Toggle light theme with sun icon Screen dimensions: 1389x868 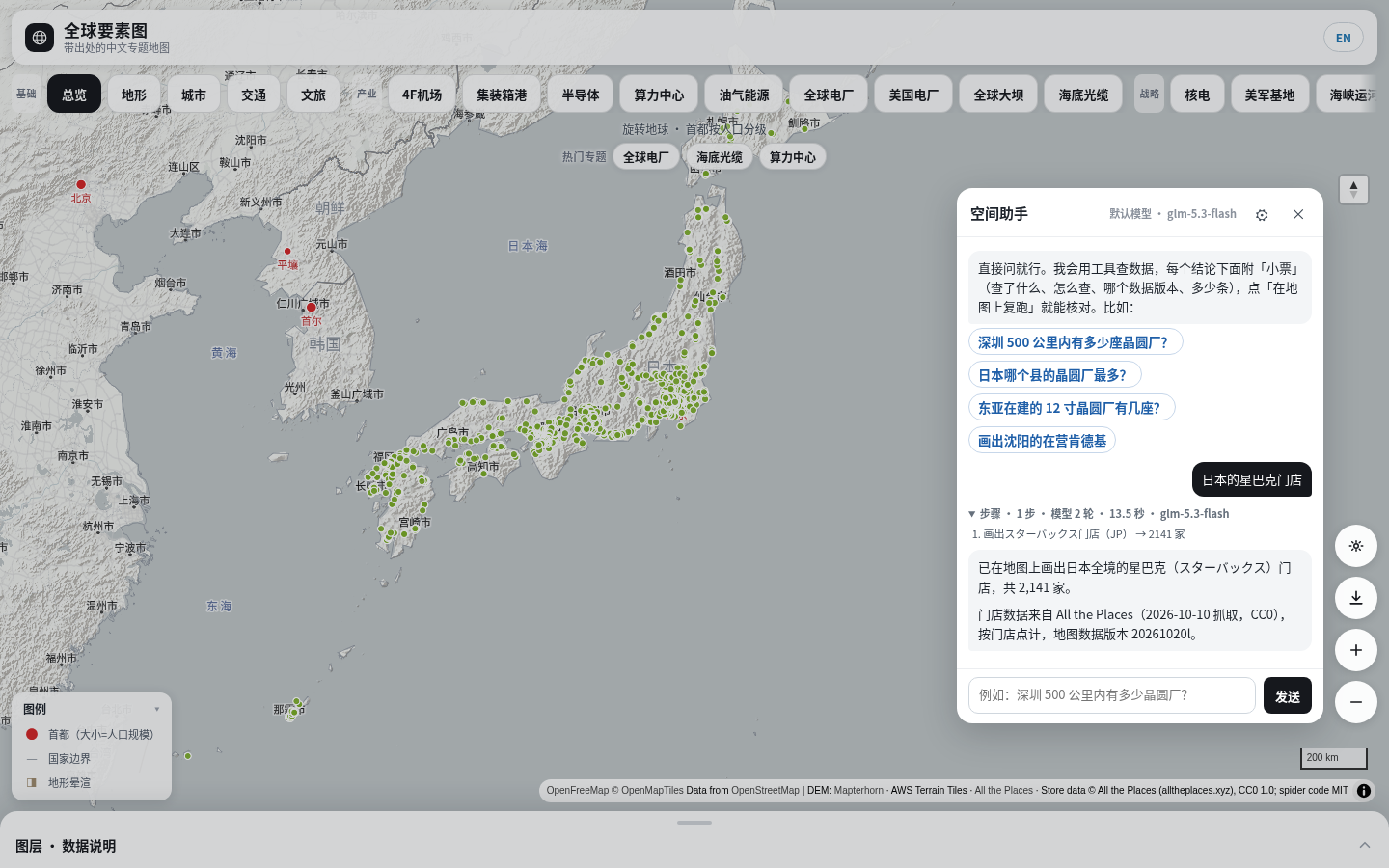1355,546
